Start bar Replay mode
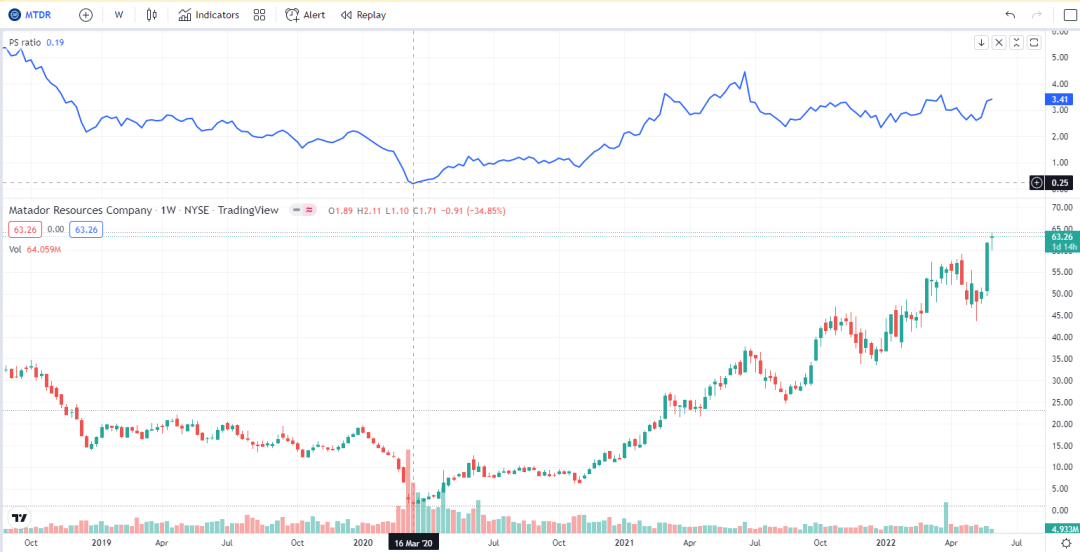Screen dimensions: 1080x552 (364, 14)
